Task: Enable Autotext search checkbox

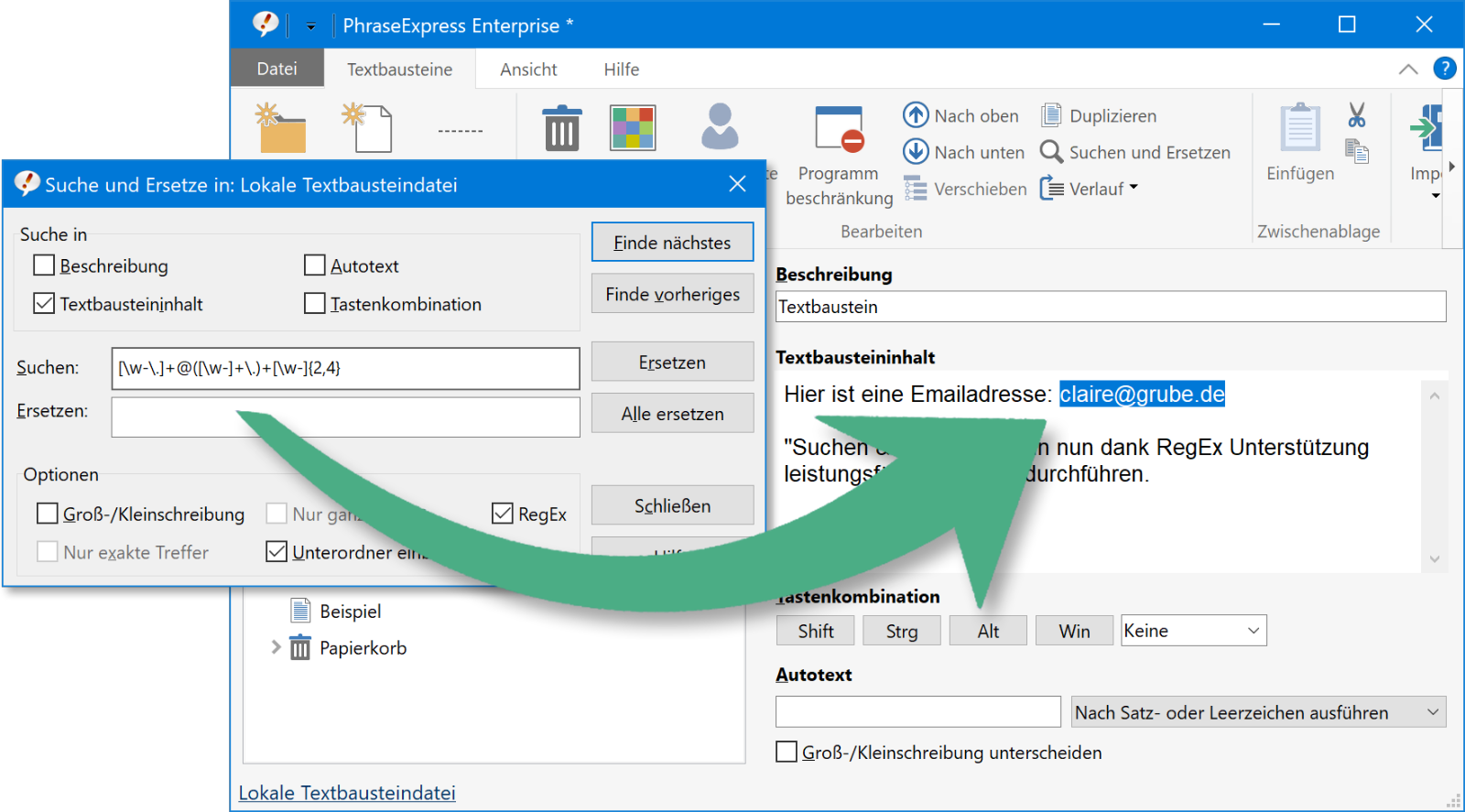Action: tap(315, 265)
